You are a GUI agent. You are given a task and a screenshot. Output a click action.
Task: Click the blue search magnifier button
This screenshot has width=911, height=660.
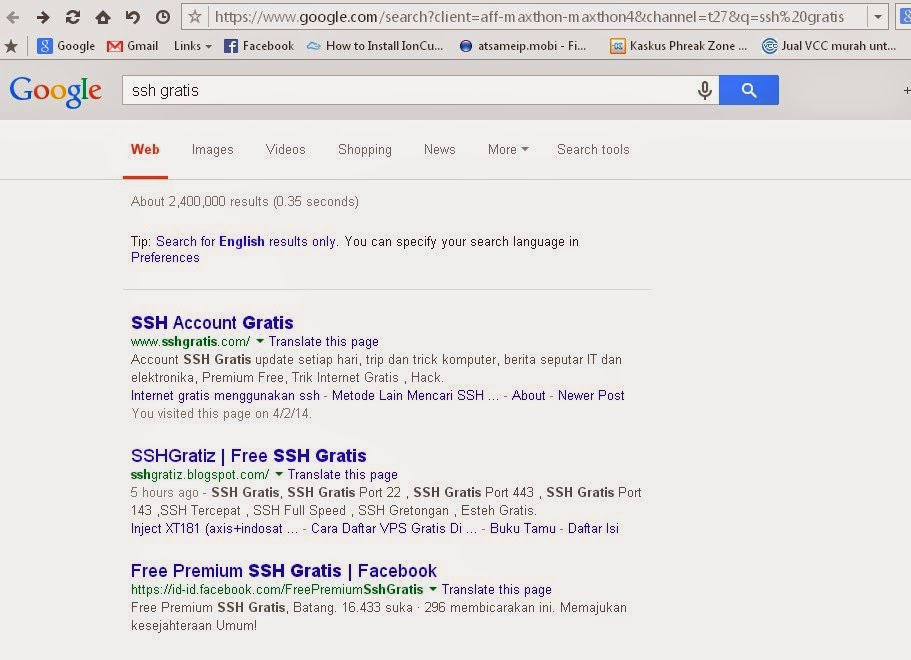point(749,90)
